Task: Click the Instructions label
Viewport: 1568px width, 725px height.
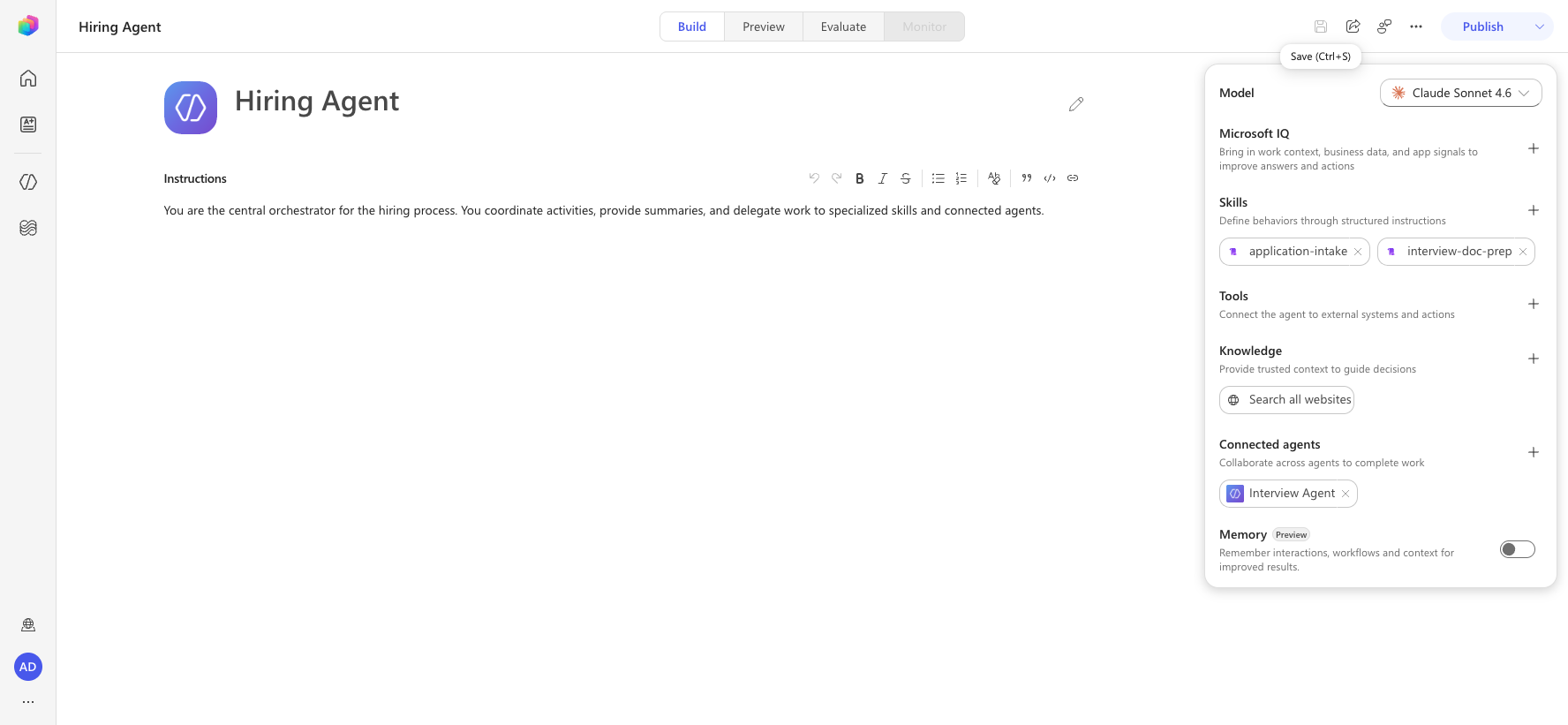Action: point(195,178)
